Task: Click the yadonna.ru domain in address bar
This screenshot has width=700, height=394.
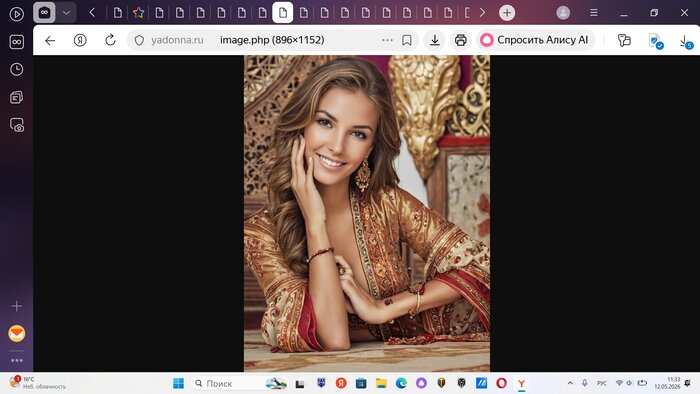Action: (x=177, y=40)
